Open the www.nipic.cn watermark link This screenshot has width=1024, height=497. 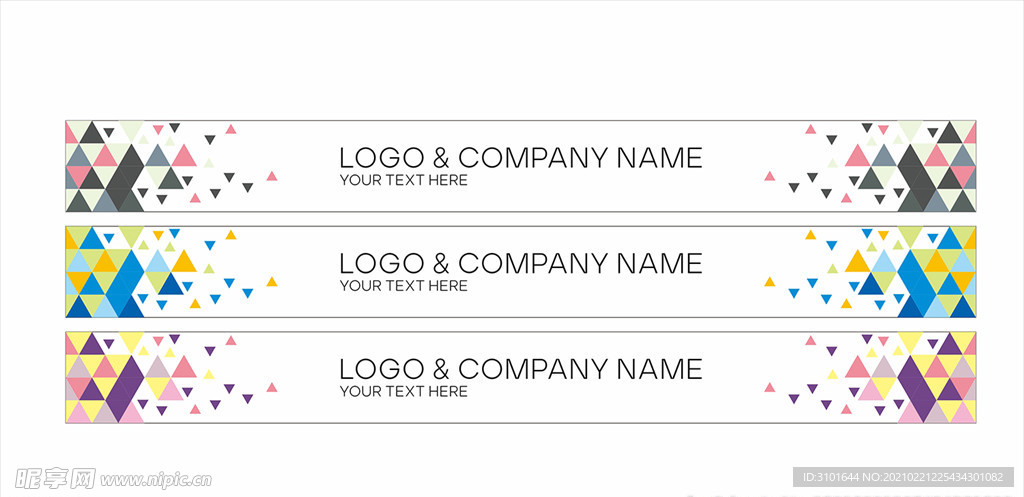[156, 481]
